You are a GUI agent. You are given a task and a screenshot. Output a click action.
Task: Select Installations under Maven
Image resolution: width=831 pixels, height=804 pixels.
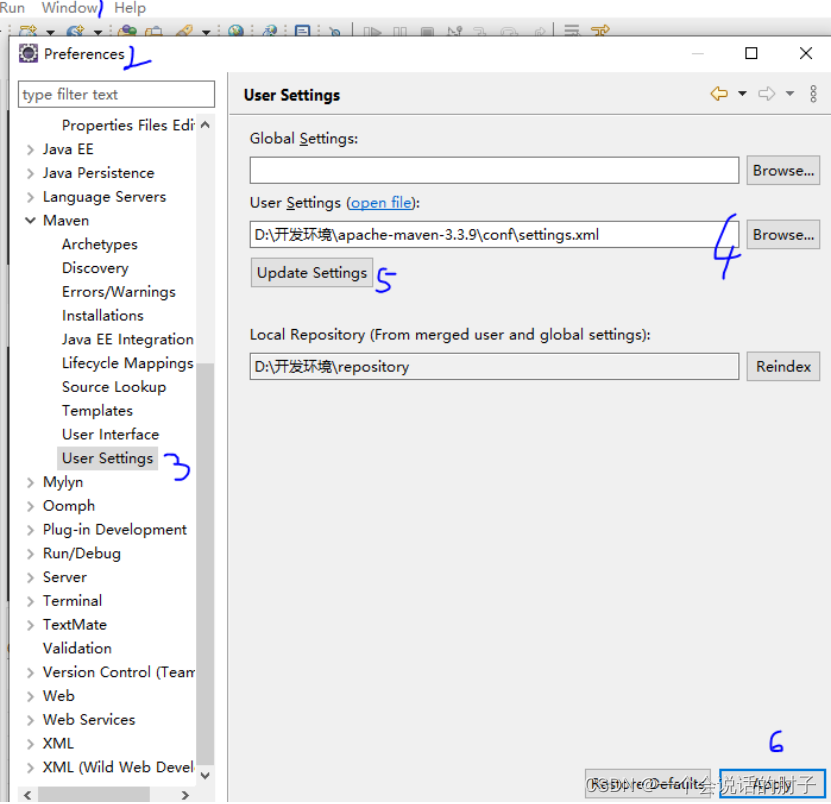click(x=102, y=316)
